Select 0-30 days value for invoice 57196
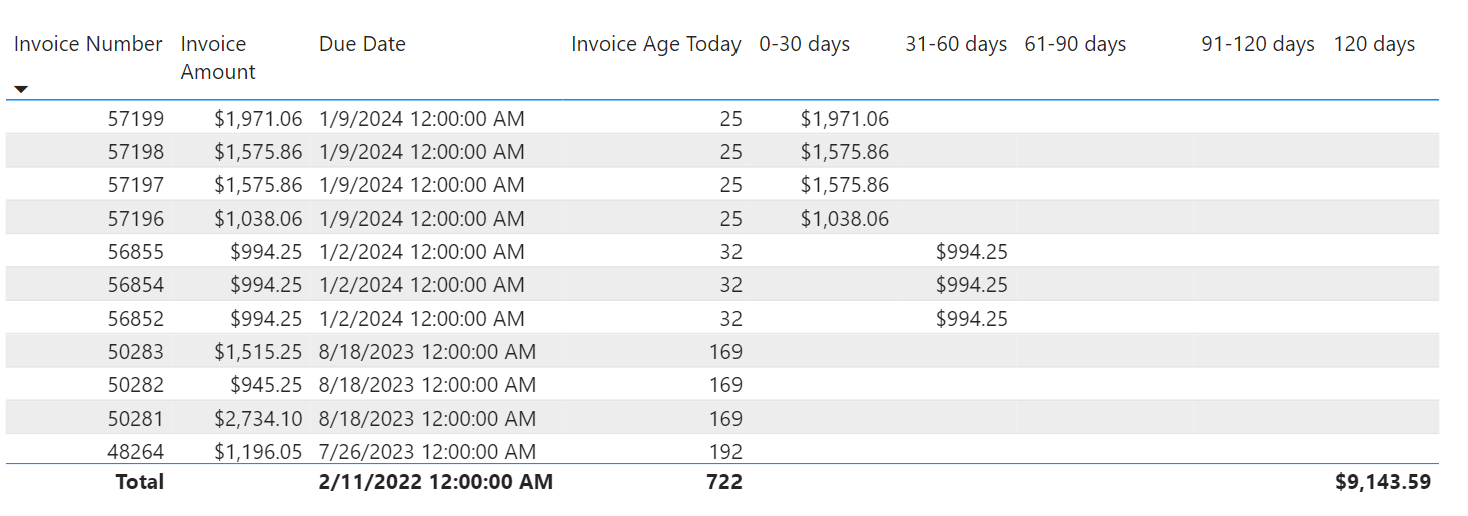The height and width of the screenshot is (516, 1468). pos(844,218)
